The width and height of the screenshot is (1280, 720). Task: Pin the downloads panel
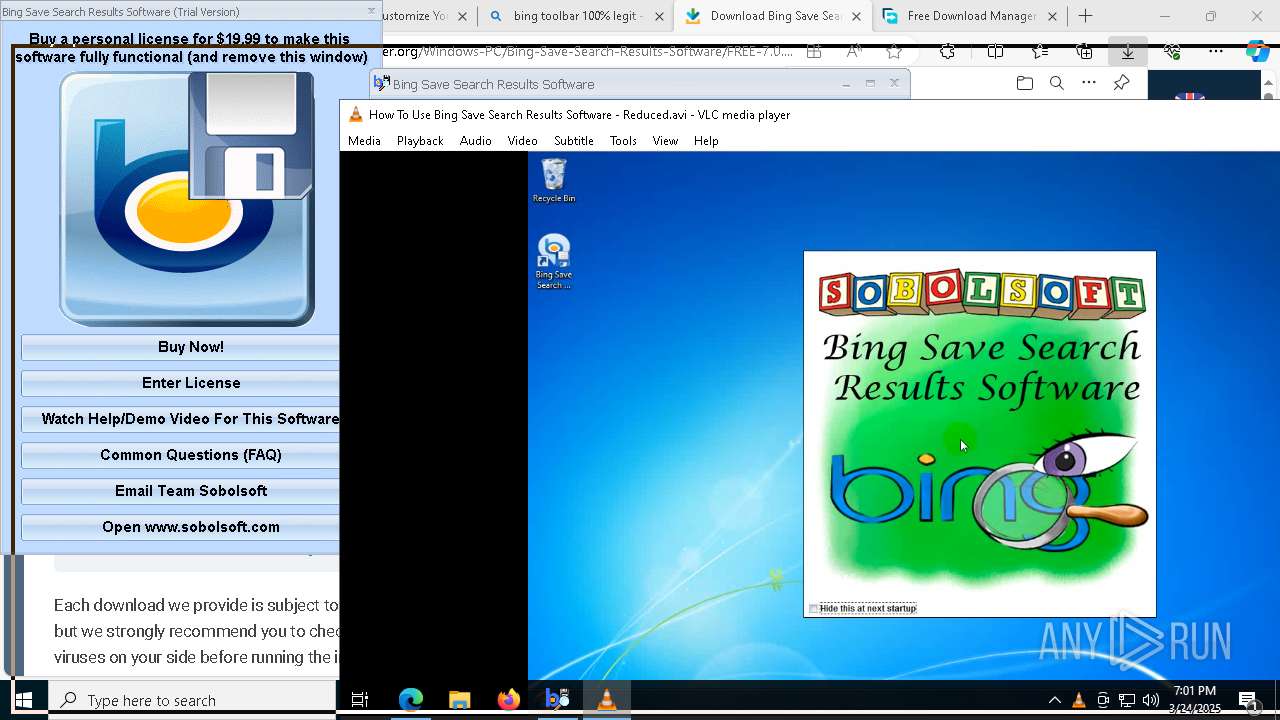[x=1121, y=84]
